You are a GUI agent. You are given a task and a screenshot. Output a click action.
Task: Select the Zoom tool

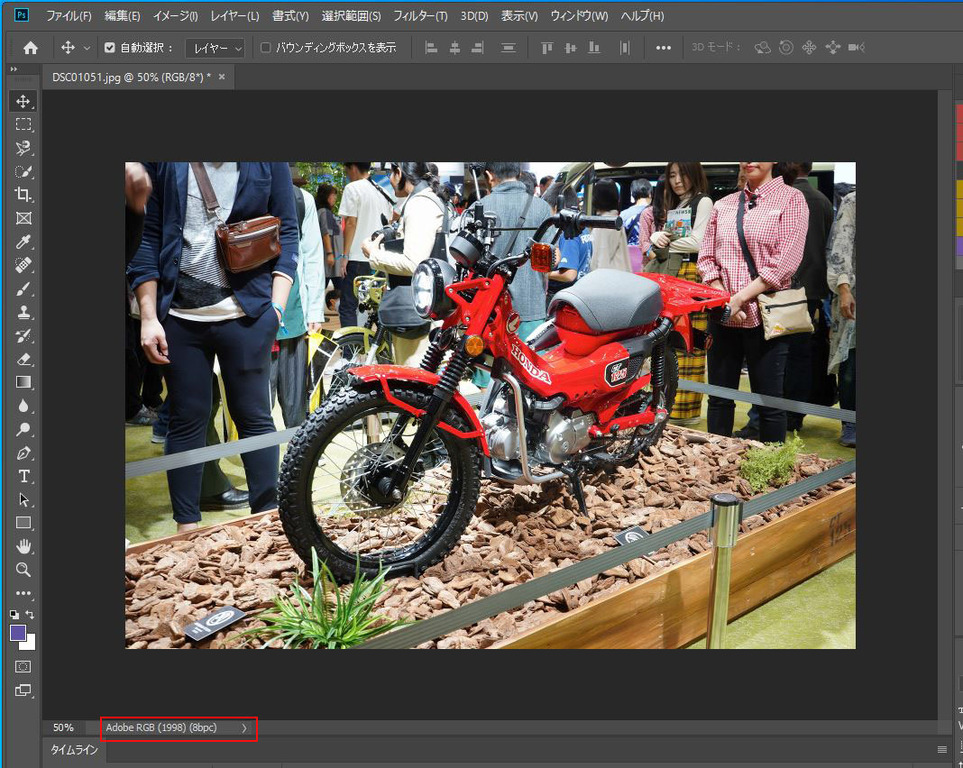[x=23, y=570]
